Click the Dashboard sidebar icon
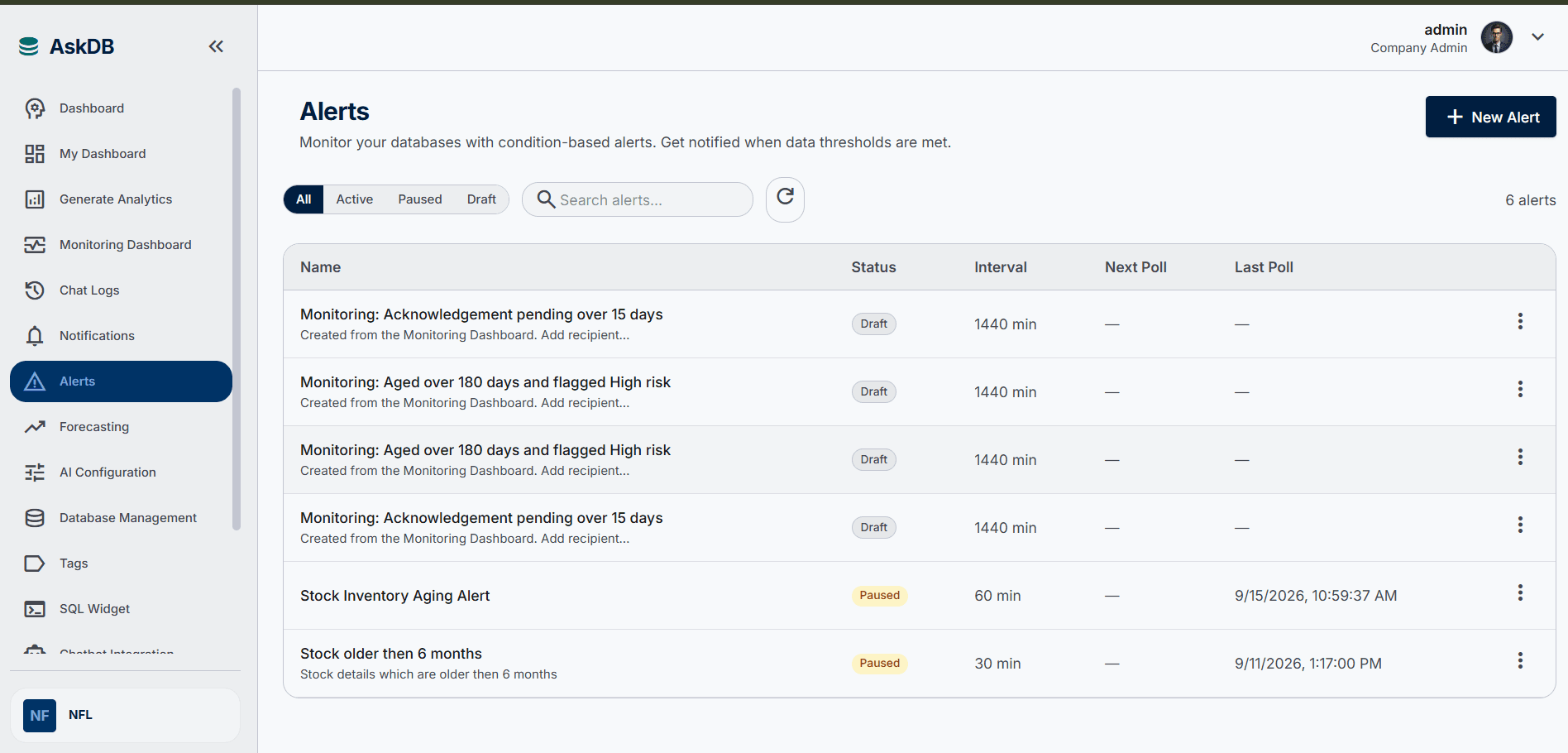 [x=35, y=108]
